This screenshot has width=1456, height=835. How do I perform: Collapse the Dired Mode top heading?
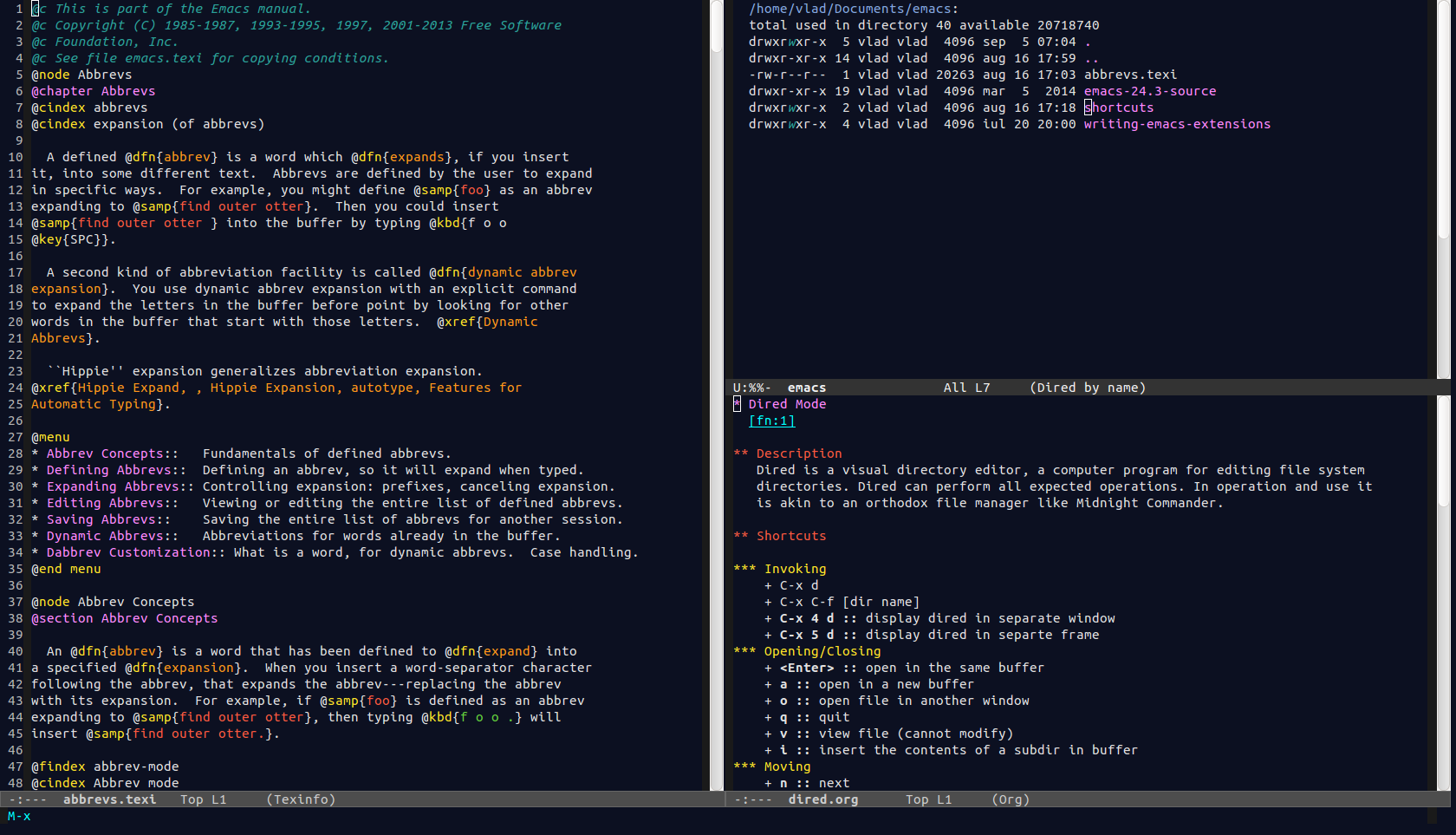780,404
